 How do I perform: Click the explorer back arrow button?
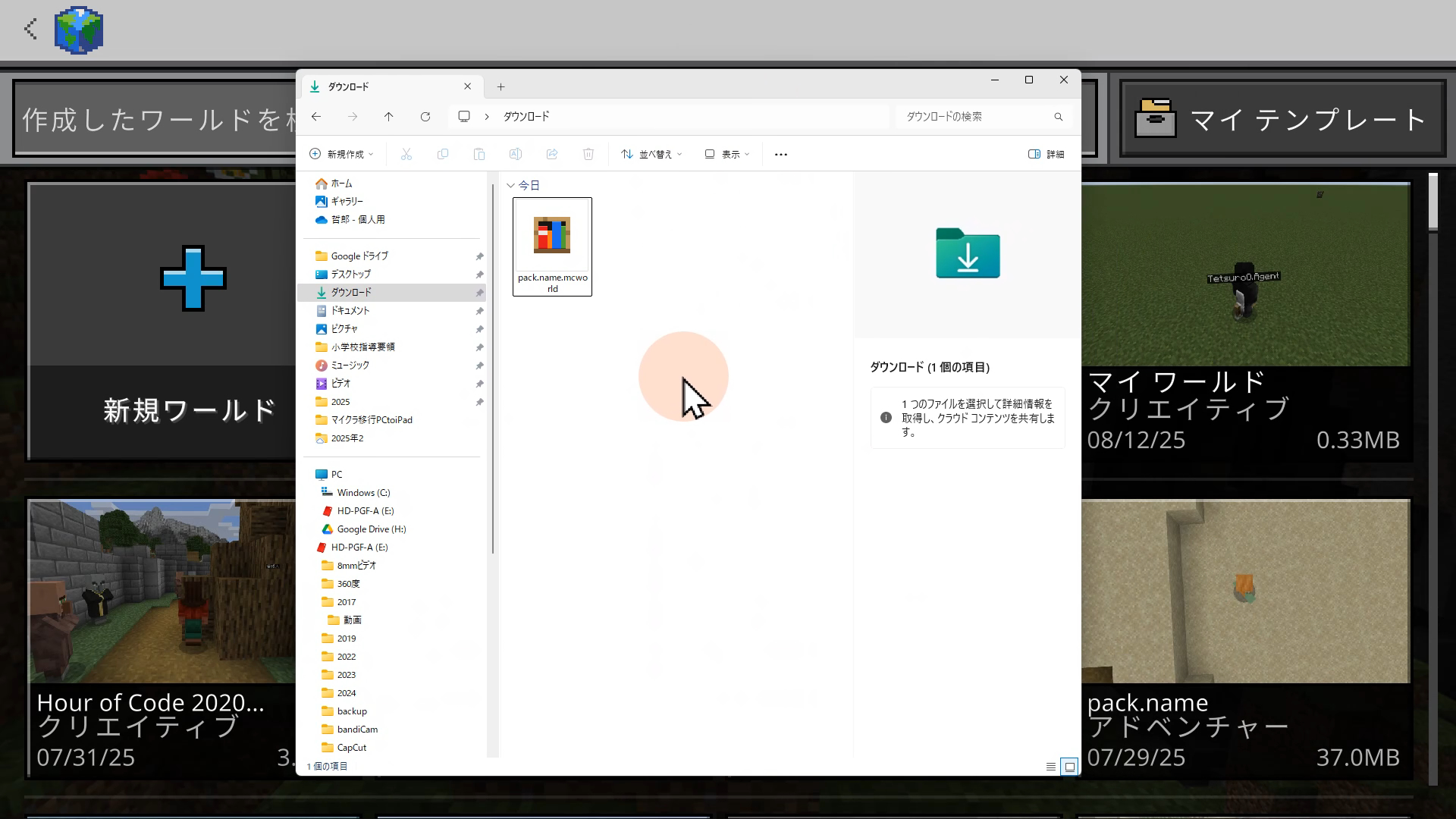[x=316, y=116]
